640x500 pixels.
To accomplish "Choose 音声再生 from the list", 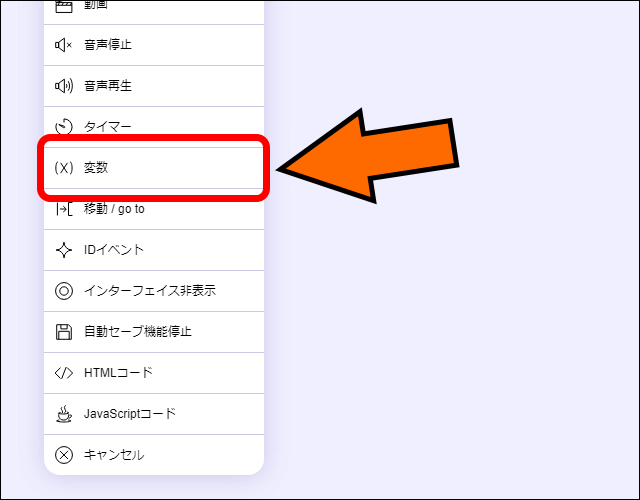I will 154,86.
